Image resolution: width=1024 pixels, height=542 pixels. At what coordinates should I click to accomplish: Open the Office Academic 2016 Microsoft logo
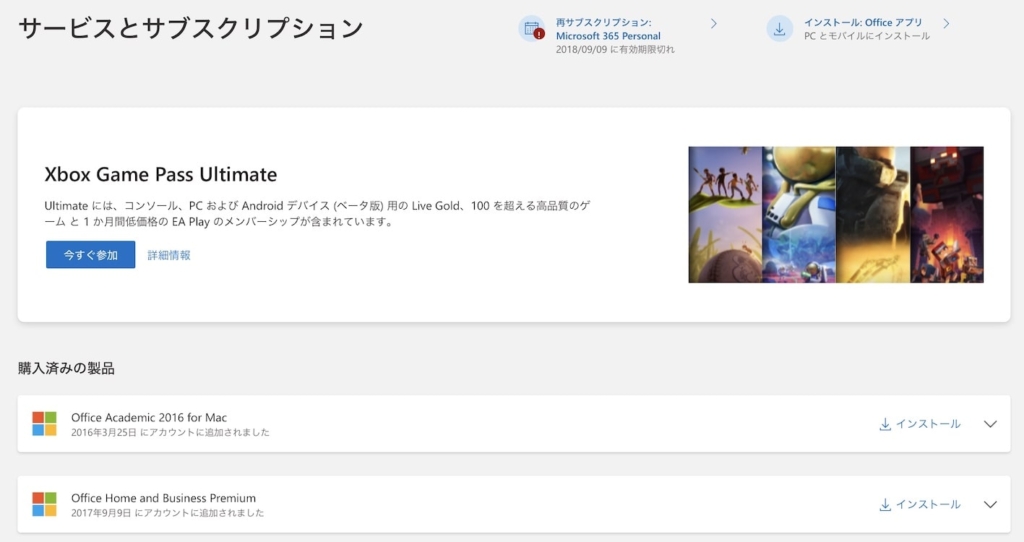pyautogui.click(x=44, y=424)
